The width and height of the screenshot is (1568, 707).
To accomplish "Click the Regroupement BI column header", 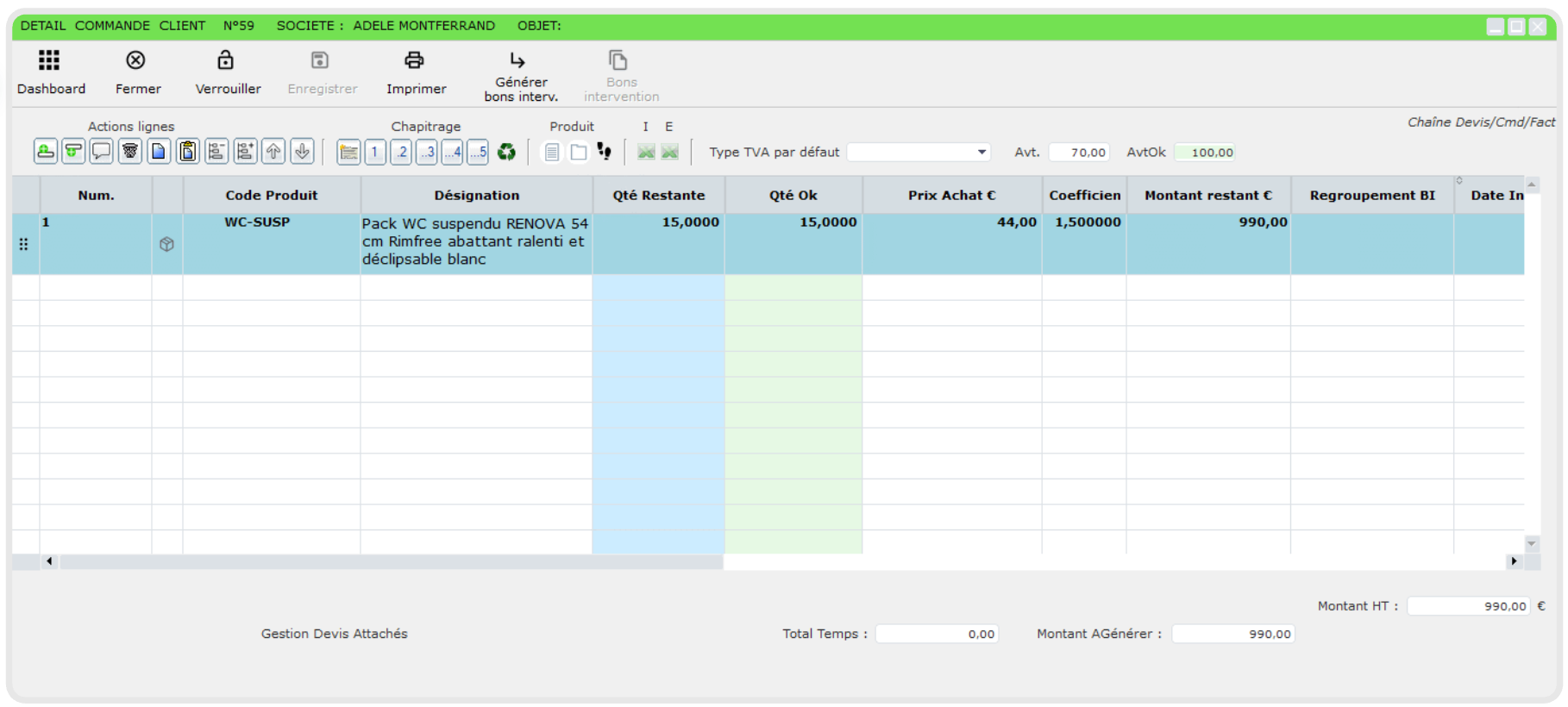I will pos(1372,196).
